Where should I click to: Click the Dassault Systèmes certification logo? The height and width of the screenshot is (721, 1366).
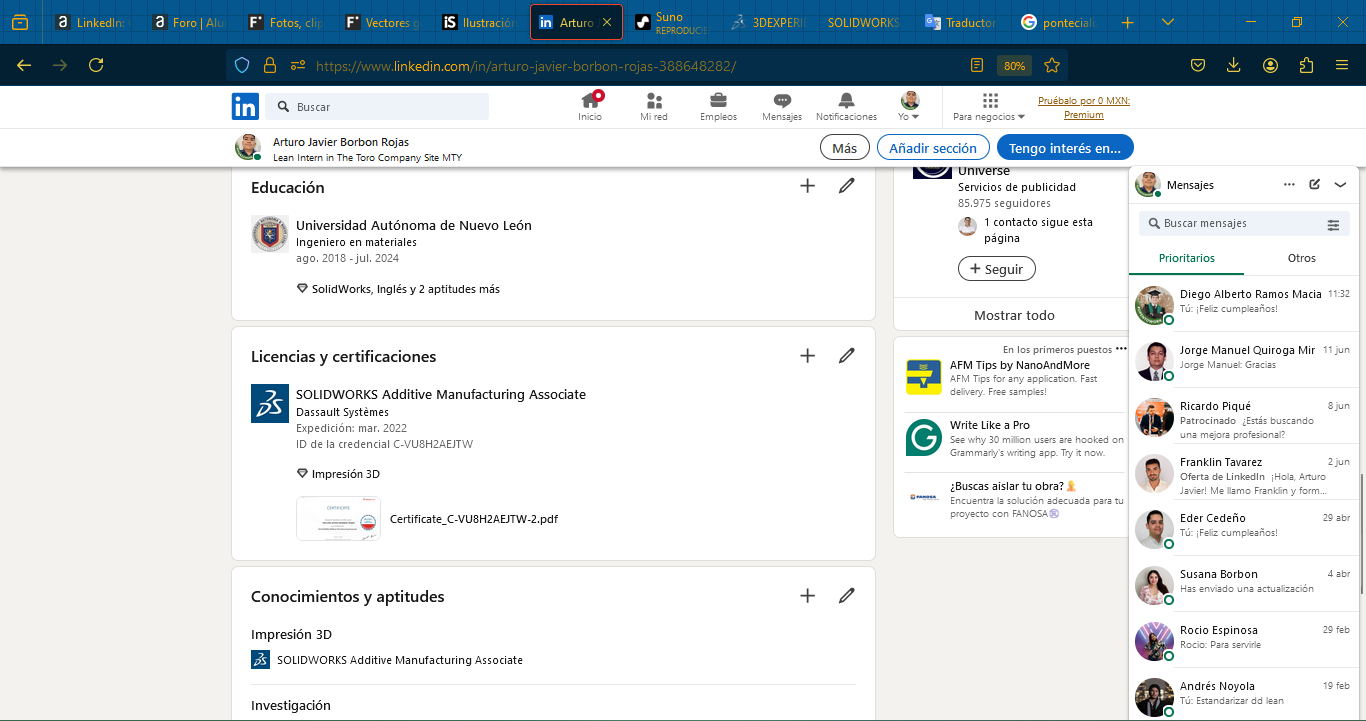pos(270,403)
